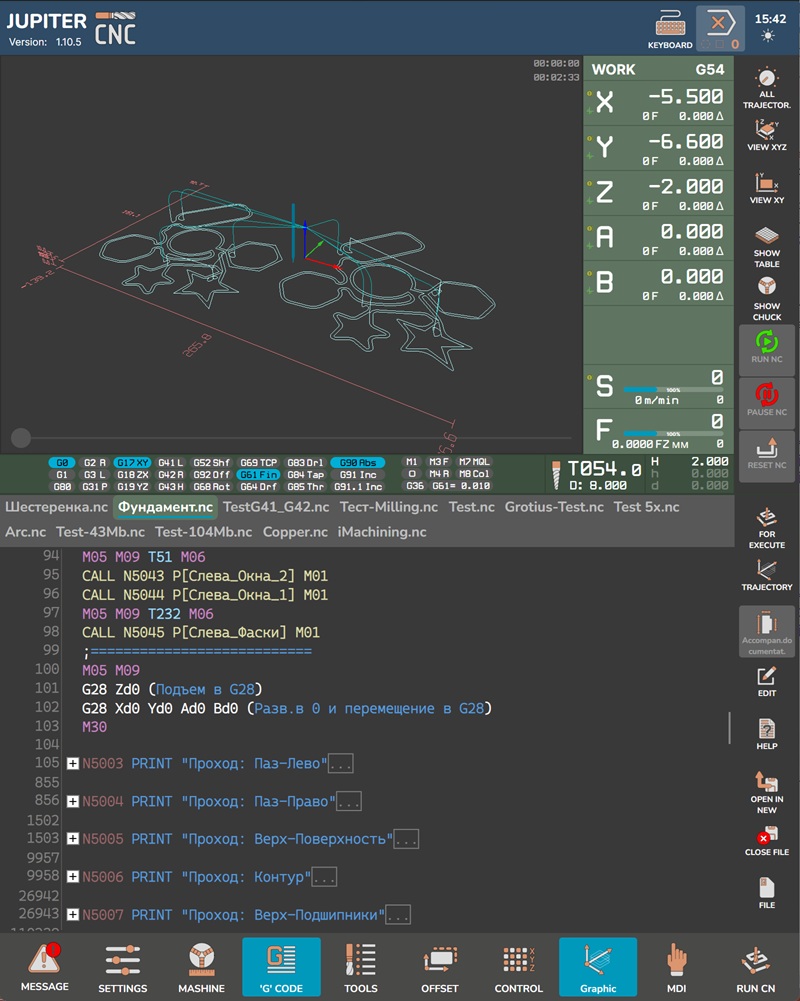Click the Edit button

[x=766, y=681]
